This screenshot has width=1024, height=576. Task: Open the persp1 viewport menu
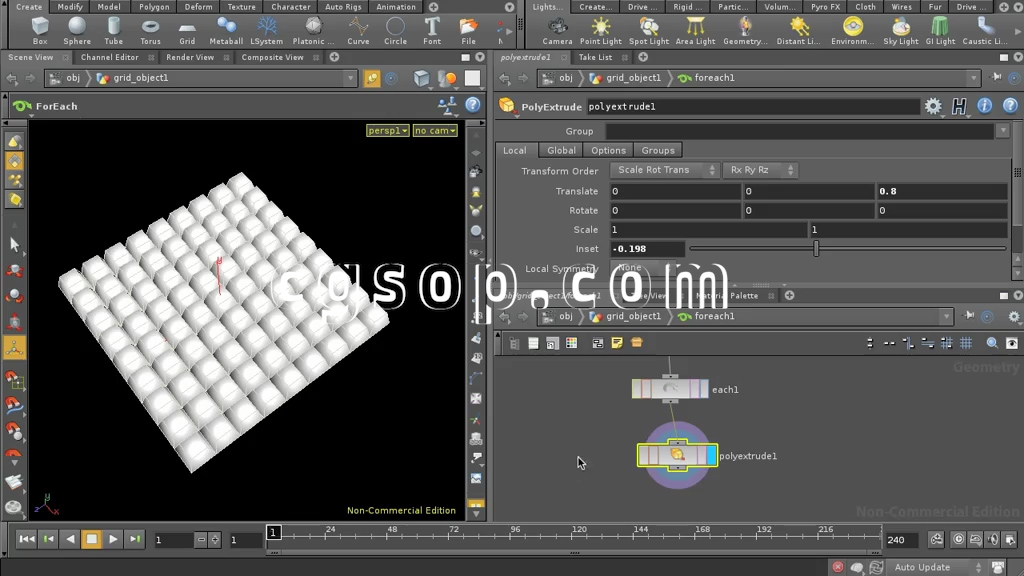pyautogui.click(x=387, y=131)
